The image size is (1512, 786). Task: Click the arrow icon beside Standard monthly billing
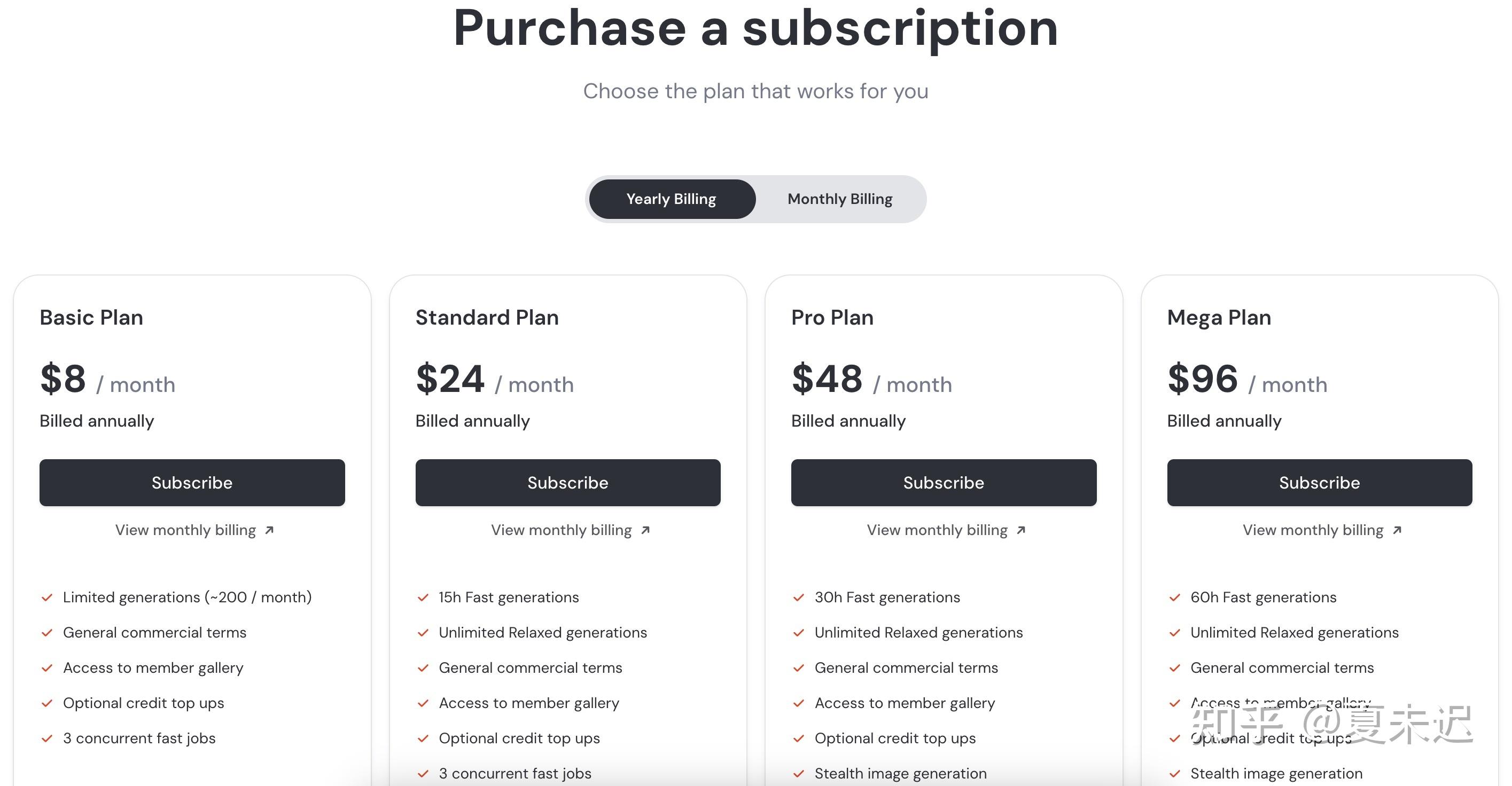coord(645,530)
